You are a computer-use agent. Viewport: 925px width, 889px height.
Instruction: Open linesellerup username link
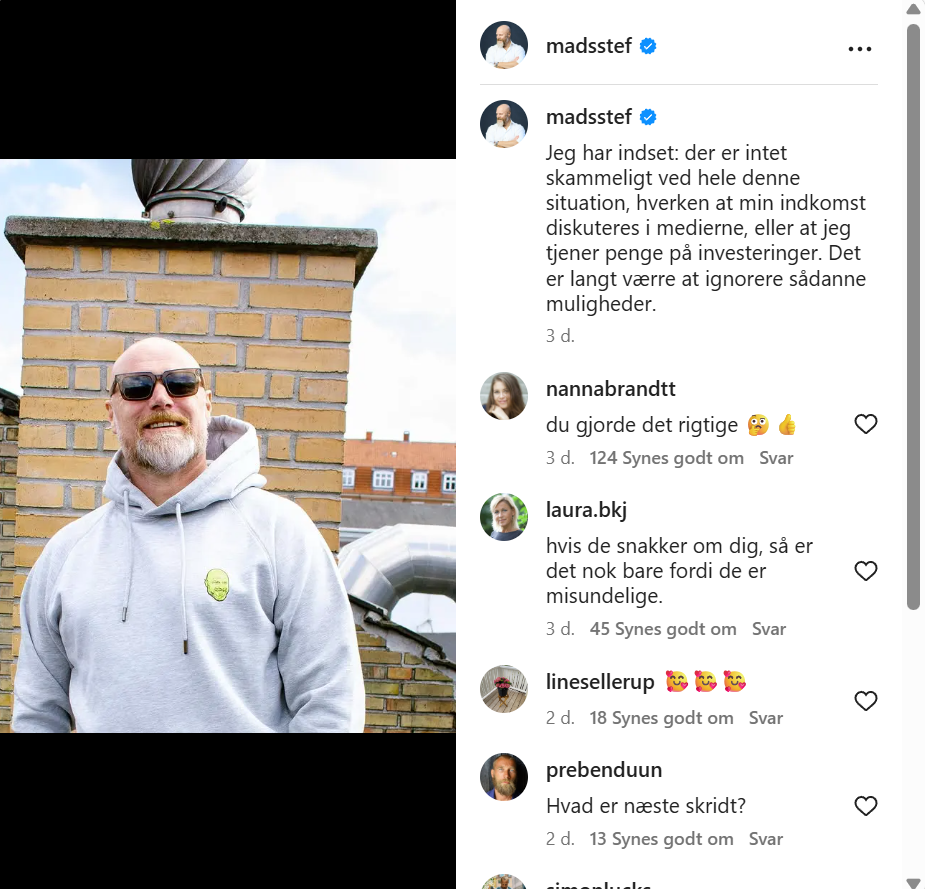(600, 682)
